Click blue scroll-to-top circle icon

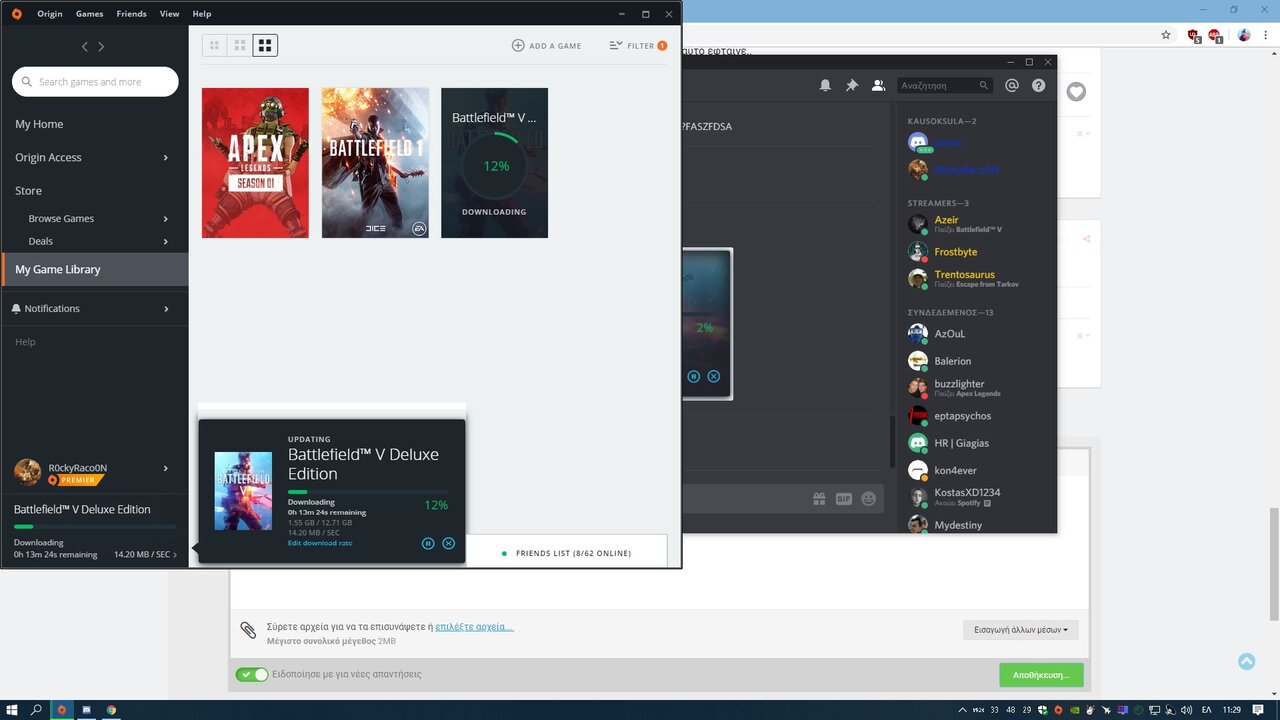1246,661
